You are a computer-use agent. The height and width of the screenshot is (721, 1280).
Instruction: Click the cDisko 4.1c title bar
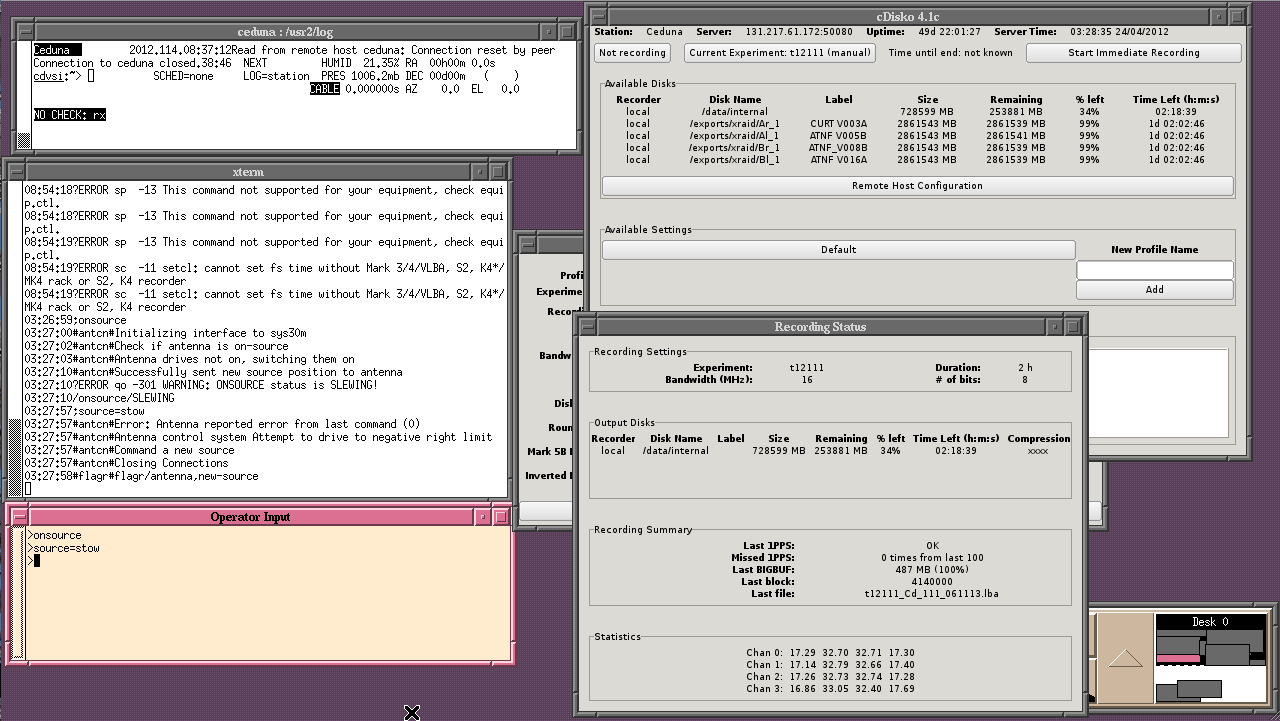pyautogui.click(x=907, y=16)
